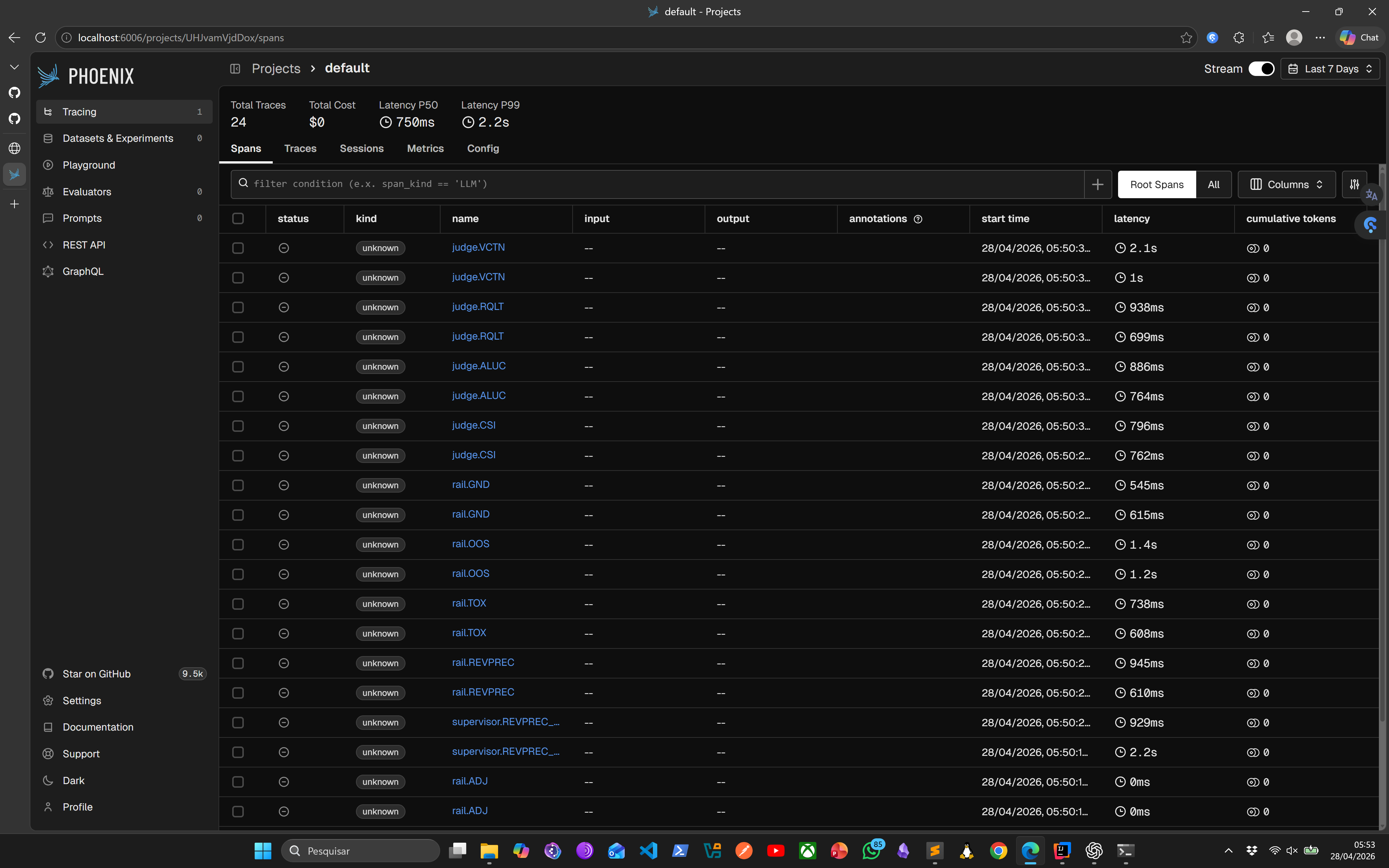
Task: Switch to the Metrics tab
Action: tap(425, 149)
